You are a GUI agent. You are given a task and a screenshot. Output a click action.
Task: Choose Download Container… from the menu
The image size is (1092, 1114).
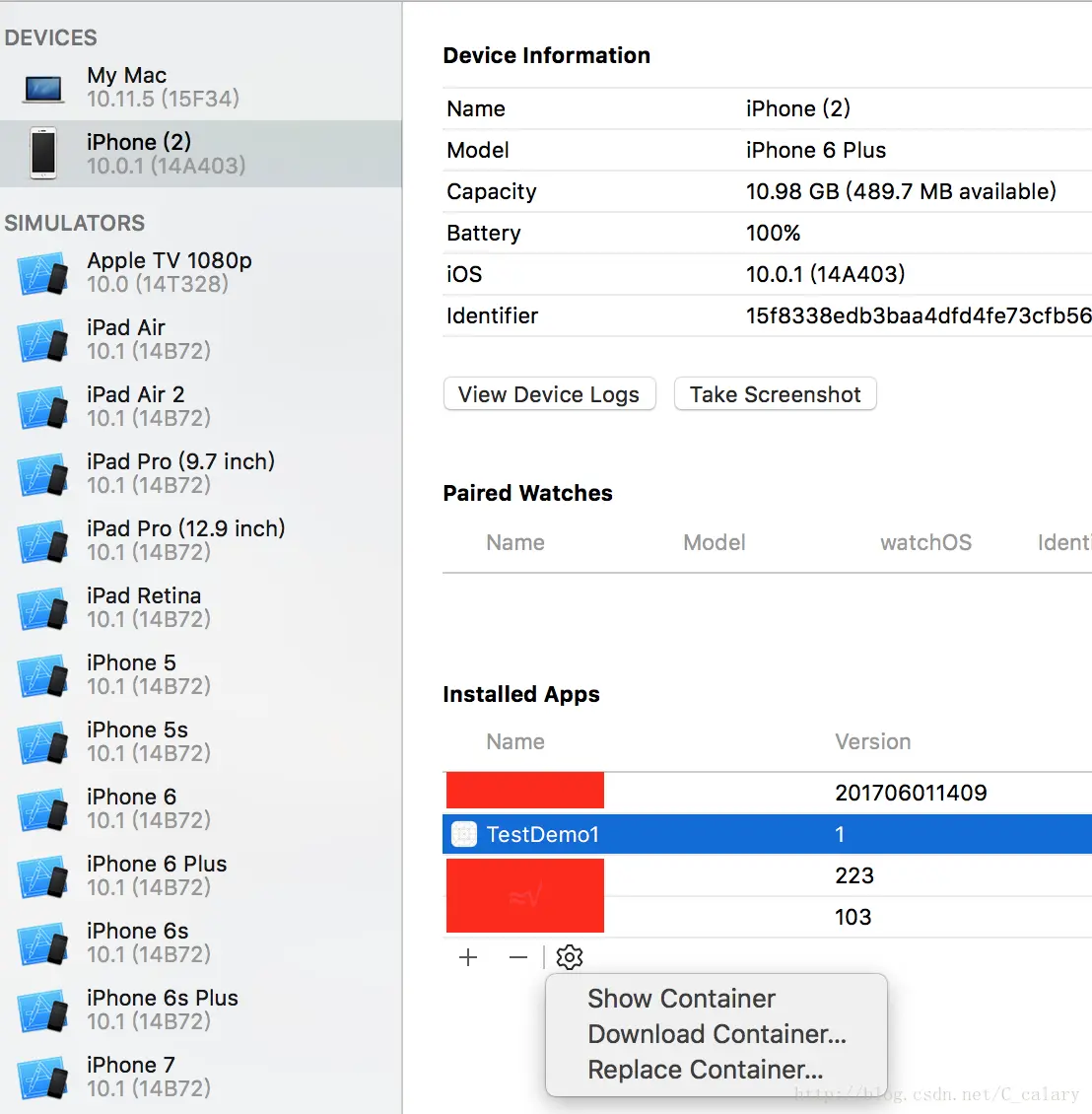717,1034
